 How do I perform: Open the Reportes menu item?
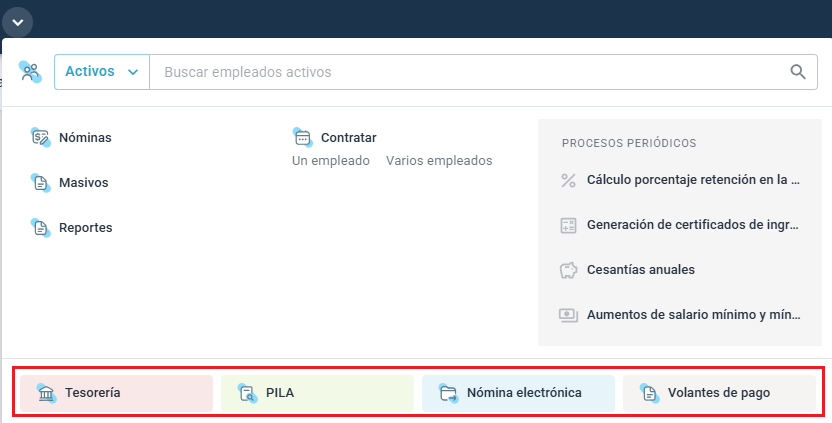[85, 228]
